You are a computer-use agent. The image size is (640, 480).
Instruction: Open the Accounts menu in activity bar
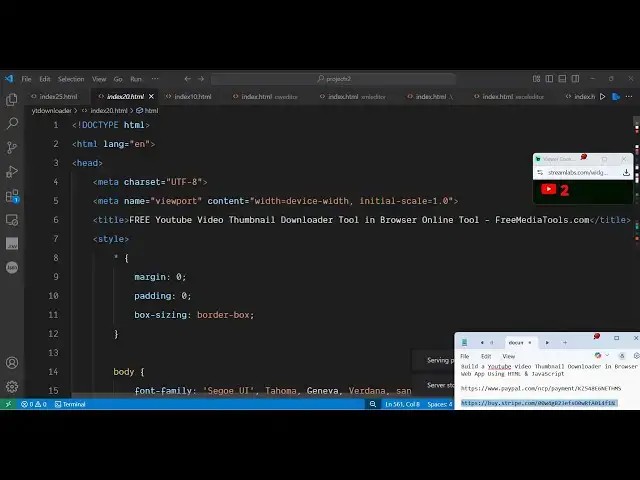tap(12, 362)
